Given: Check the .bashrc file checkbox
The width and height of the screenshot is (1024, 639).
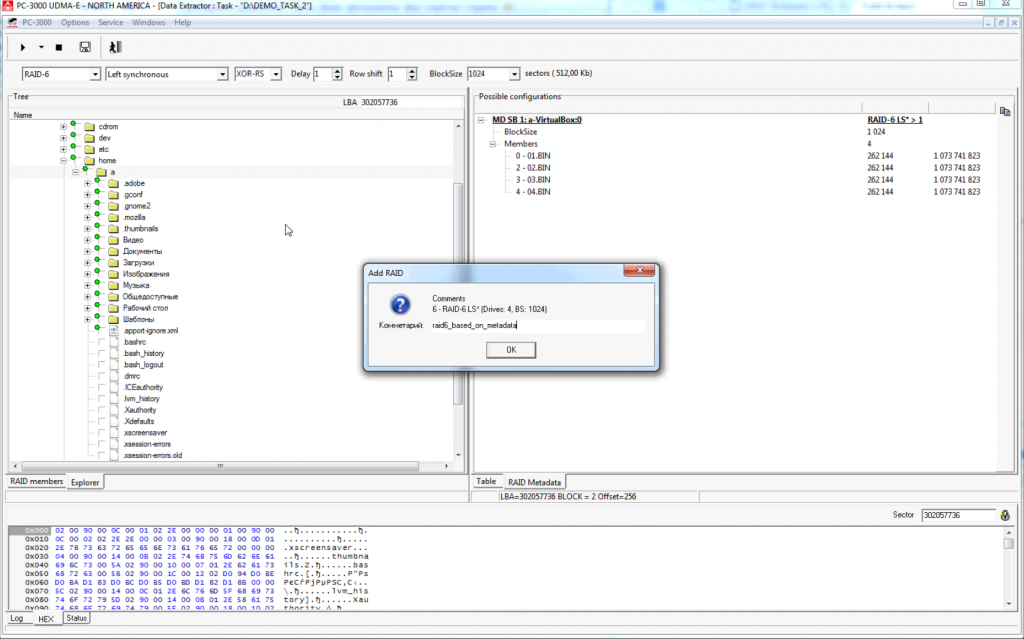Looking at the screenshot, I should [100, 342].
